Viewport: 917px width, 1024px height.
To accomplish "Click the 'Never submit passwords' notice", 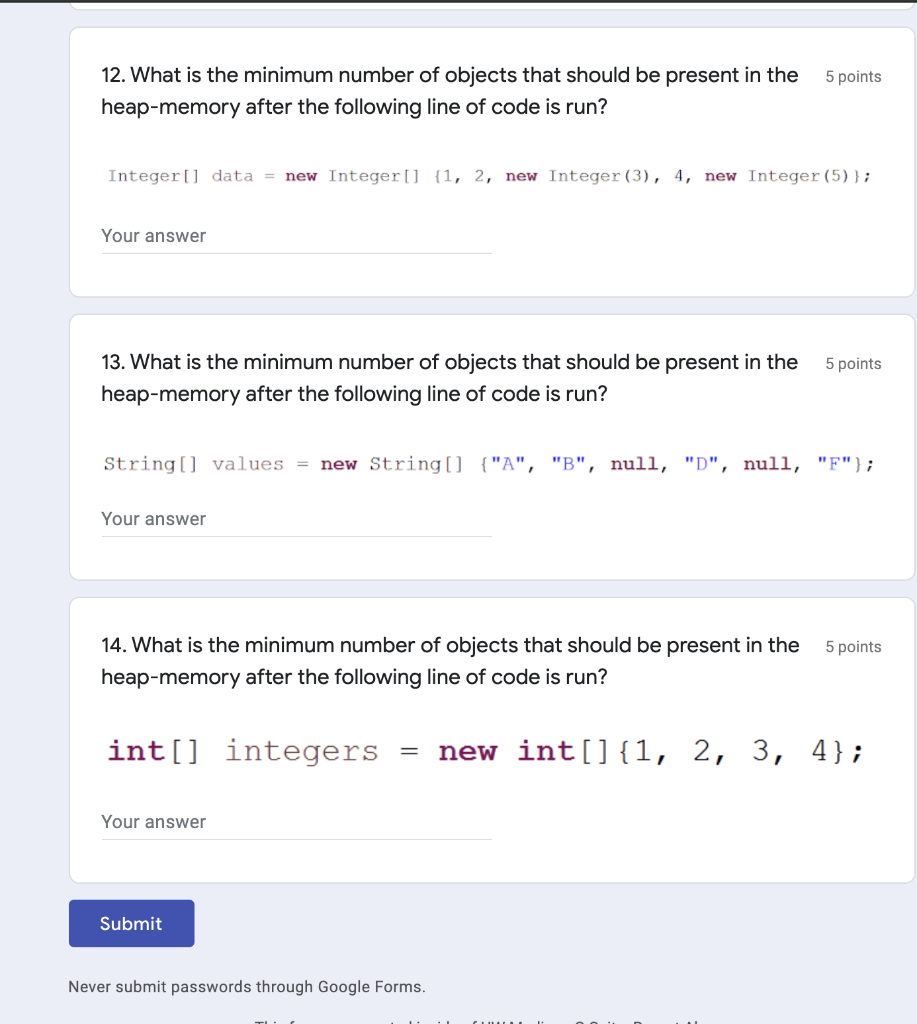I will click(x=246, y=986).
